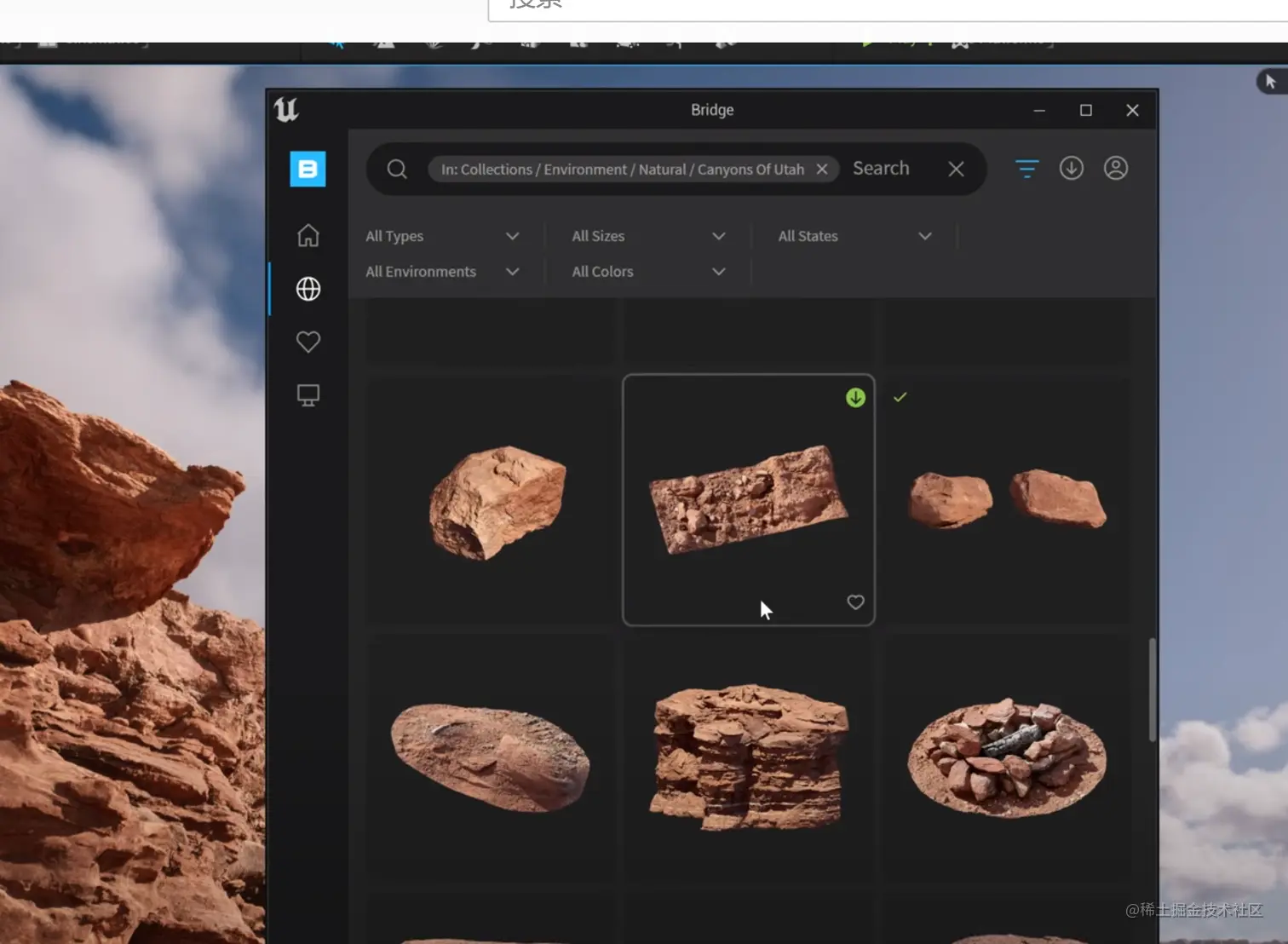Minimize the Bridge window

click(x=1038, y=110)
